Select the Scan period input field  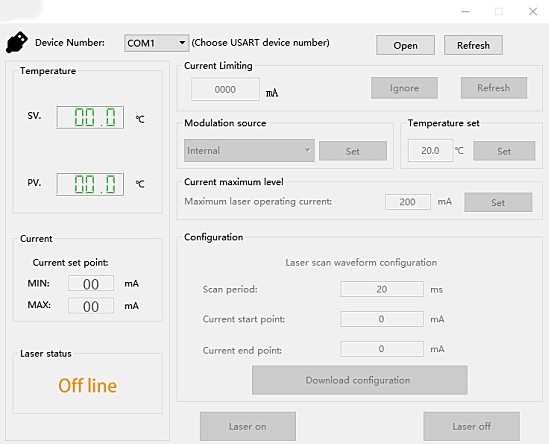382,289
